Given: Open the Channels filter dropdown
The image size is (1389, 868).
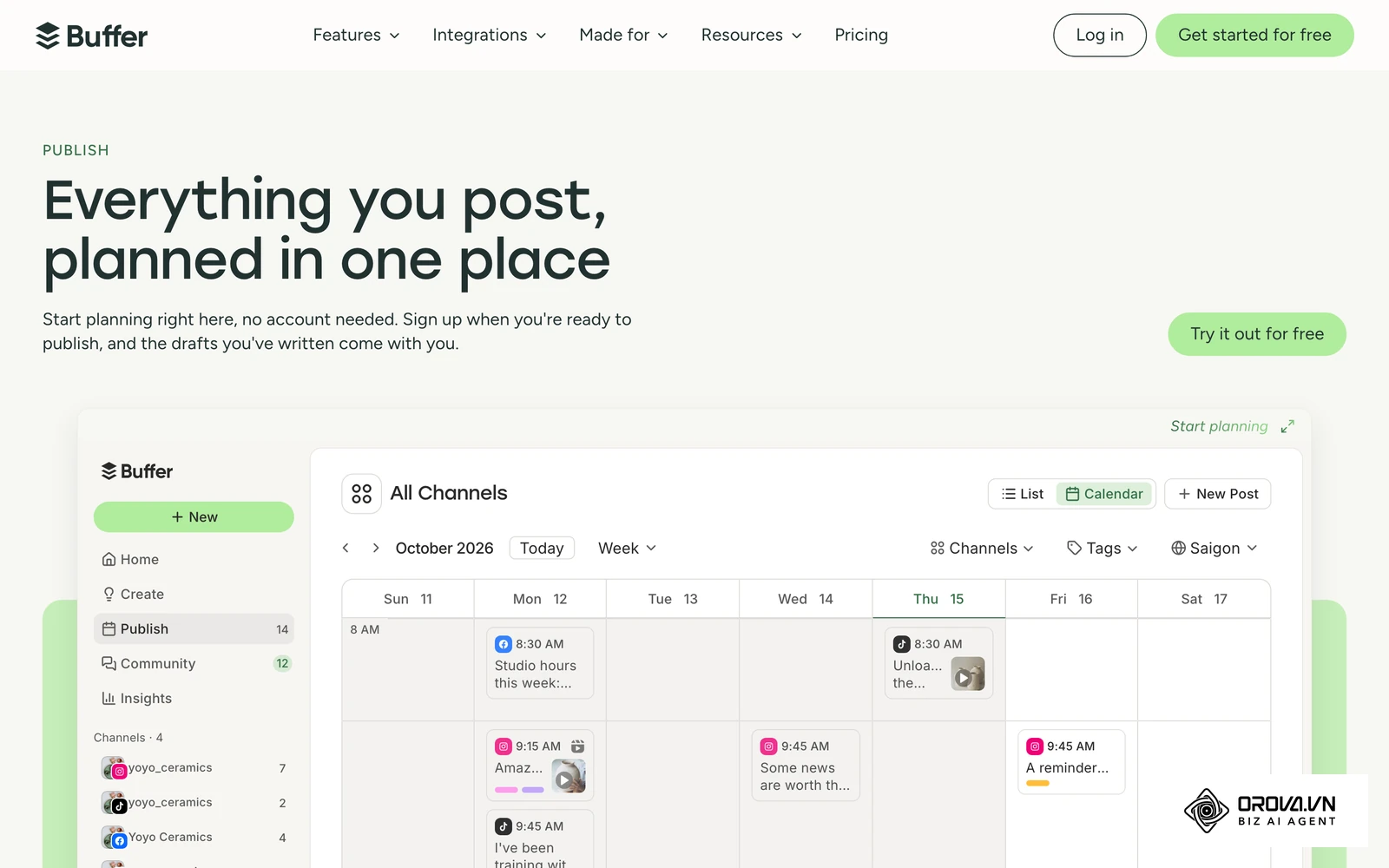Looking at the screenshot, I should [982, 549].
